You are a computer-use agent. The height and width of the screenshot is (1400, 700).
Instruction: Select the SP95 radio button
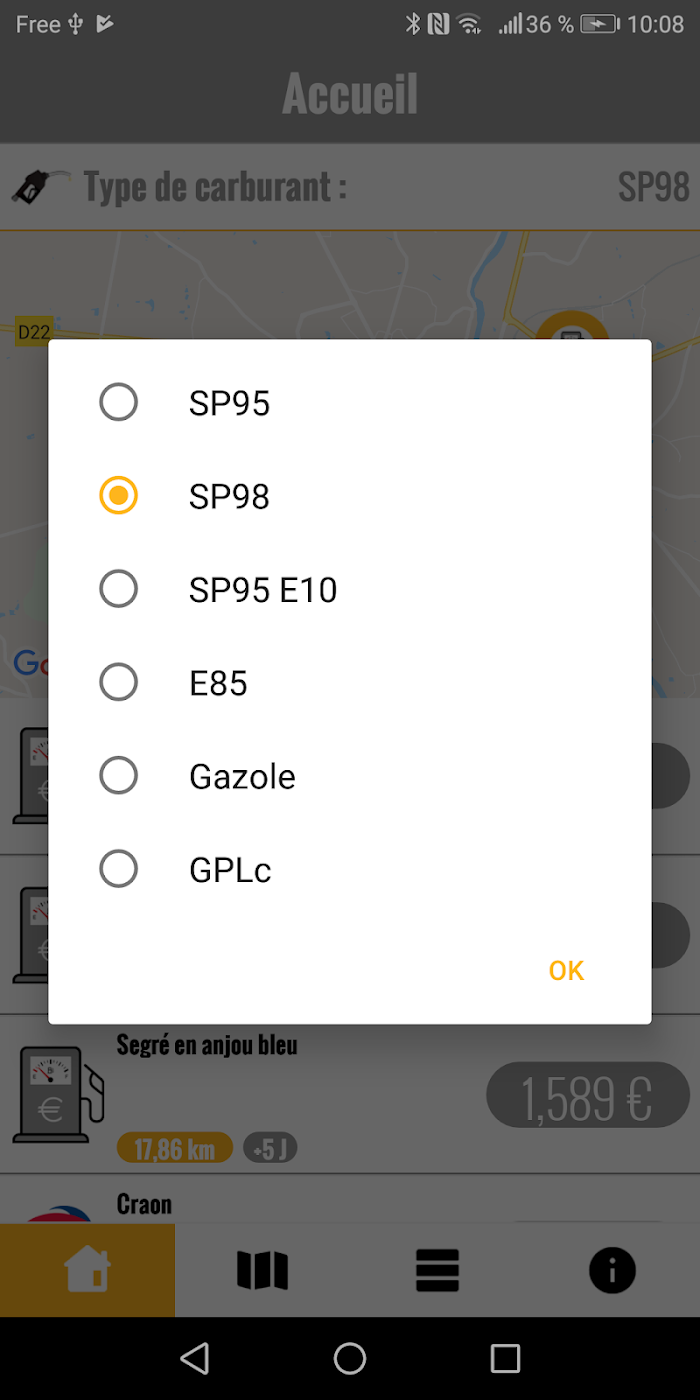(x=118, y=403)
